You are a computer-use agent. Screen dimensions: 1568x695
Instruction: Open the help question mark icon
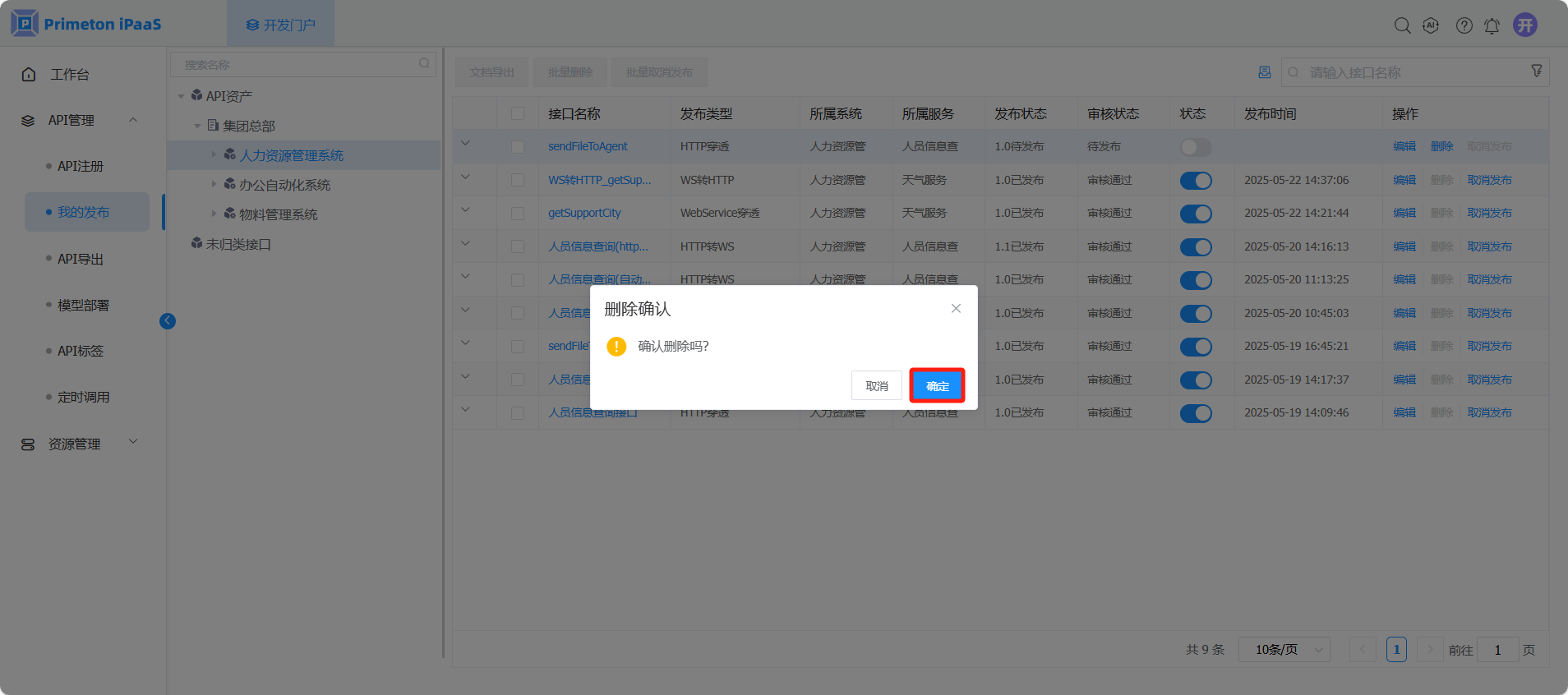pyautogui.click(x=1464, y=25)
